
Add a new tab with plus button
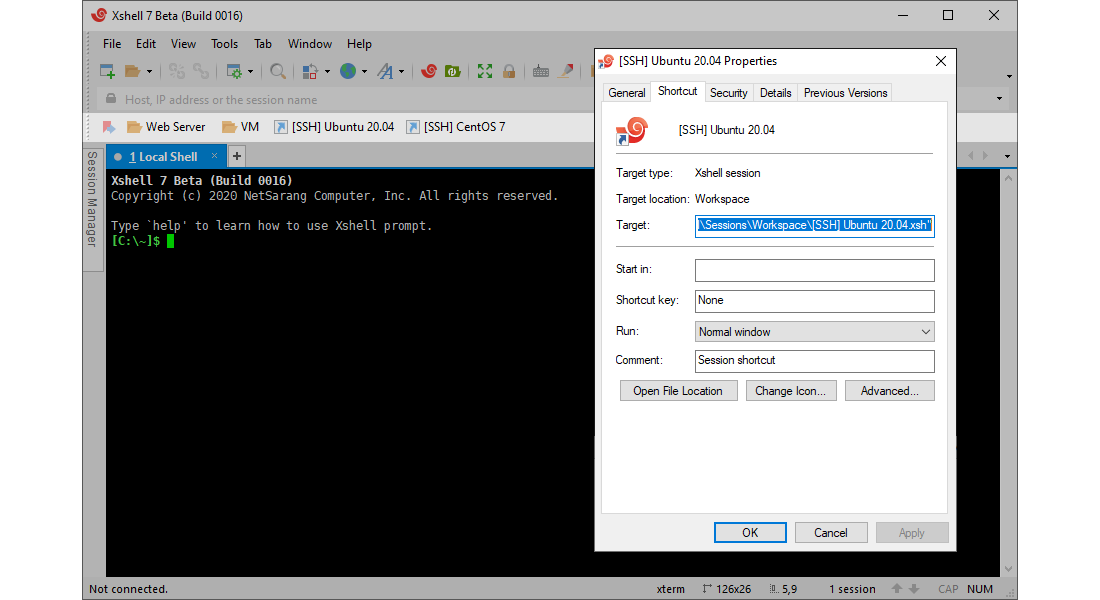tap(237, 156)
